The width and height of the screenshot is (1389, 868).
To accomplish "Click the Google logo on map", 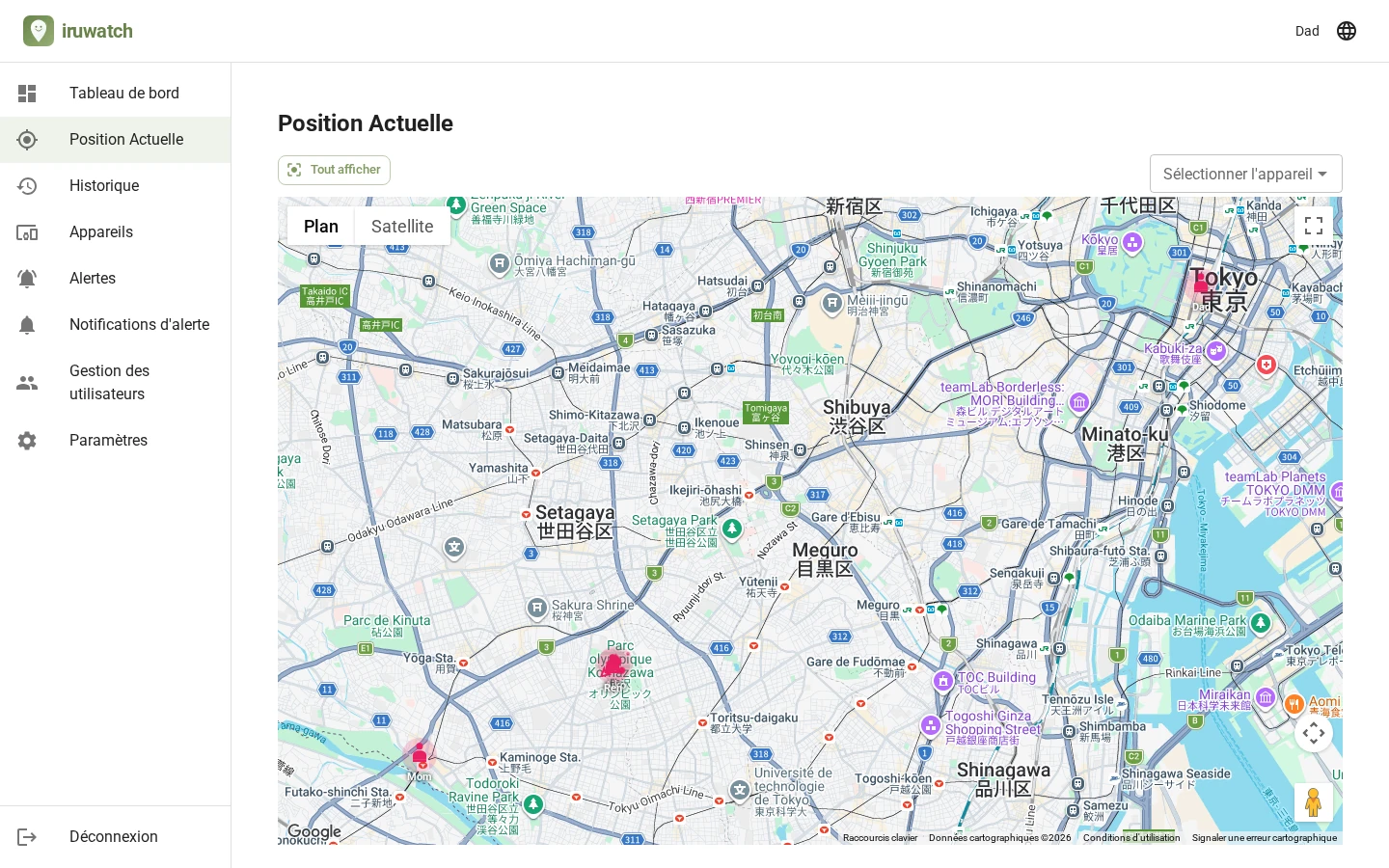I will click(314, 831).
